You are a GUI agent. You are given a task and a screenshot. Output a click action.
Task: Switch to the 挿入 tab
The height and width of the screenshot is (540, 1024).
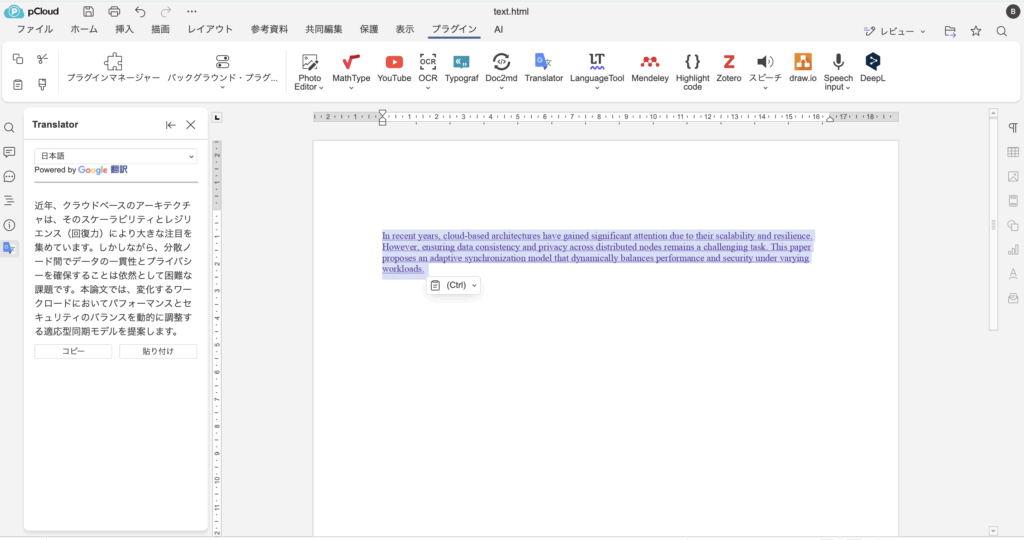[124, 30]
